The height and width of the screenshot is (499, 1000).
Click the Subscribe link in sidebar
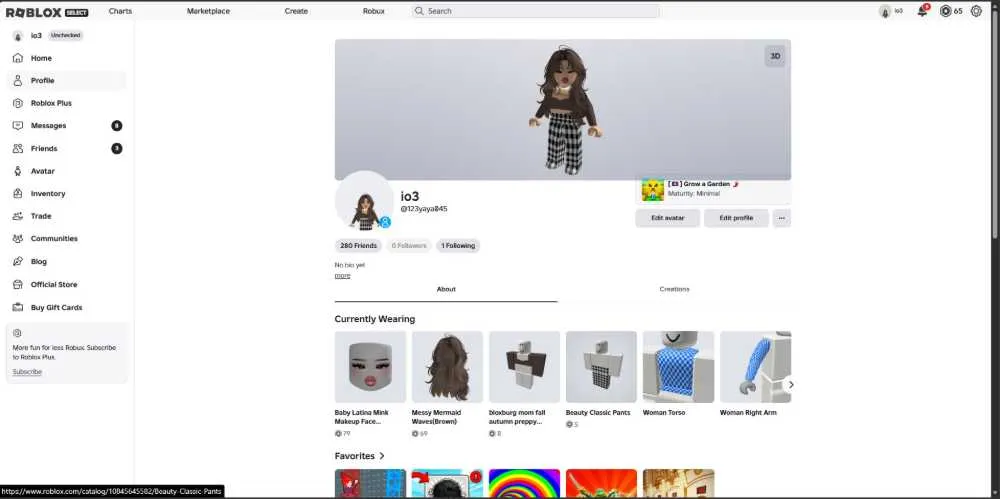click(27, 372)
